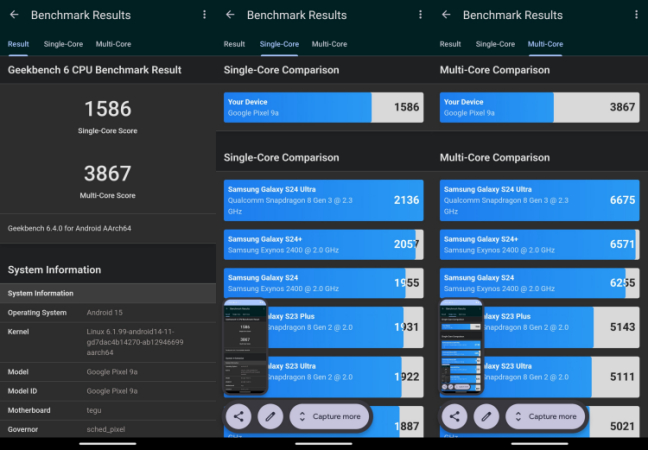Viewport: 648px width, 450px height.
Task: Select Result tab in middle panel
Action: click(234, 44)
